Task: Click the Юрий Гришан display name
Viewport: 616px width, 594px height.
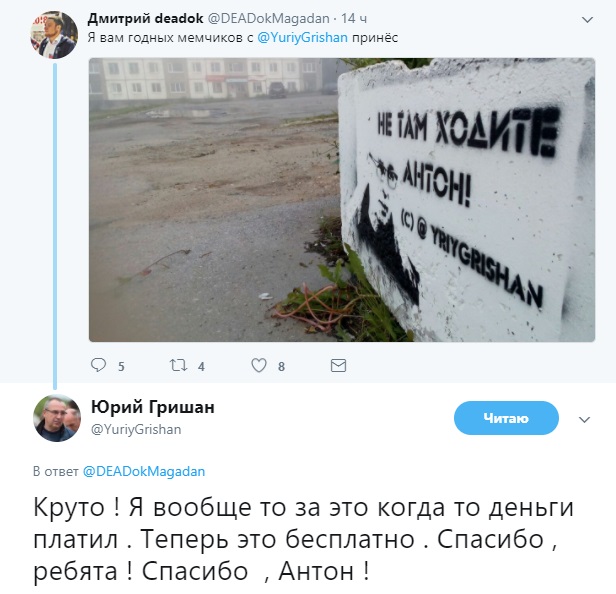Action: click(x=153, y=407)
